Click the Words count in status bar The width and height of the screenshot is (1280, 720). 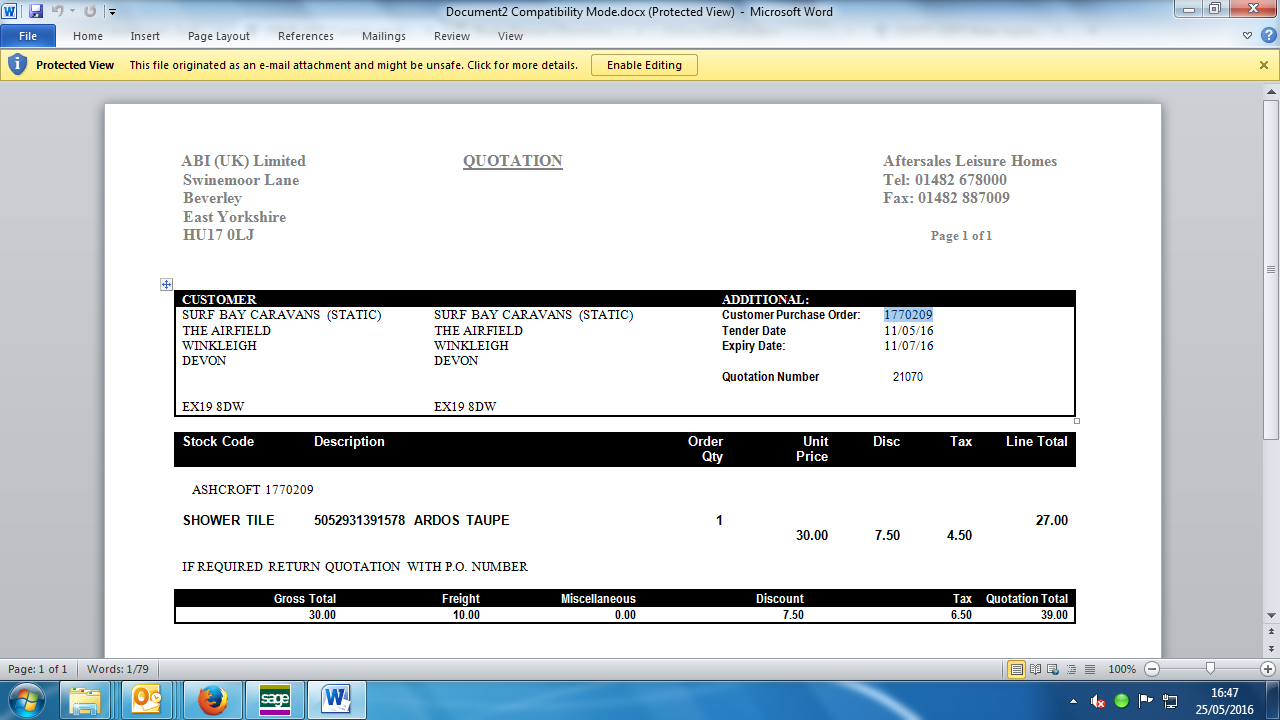click(x=117, y=669)
